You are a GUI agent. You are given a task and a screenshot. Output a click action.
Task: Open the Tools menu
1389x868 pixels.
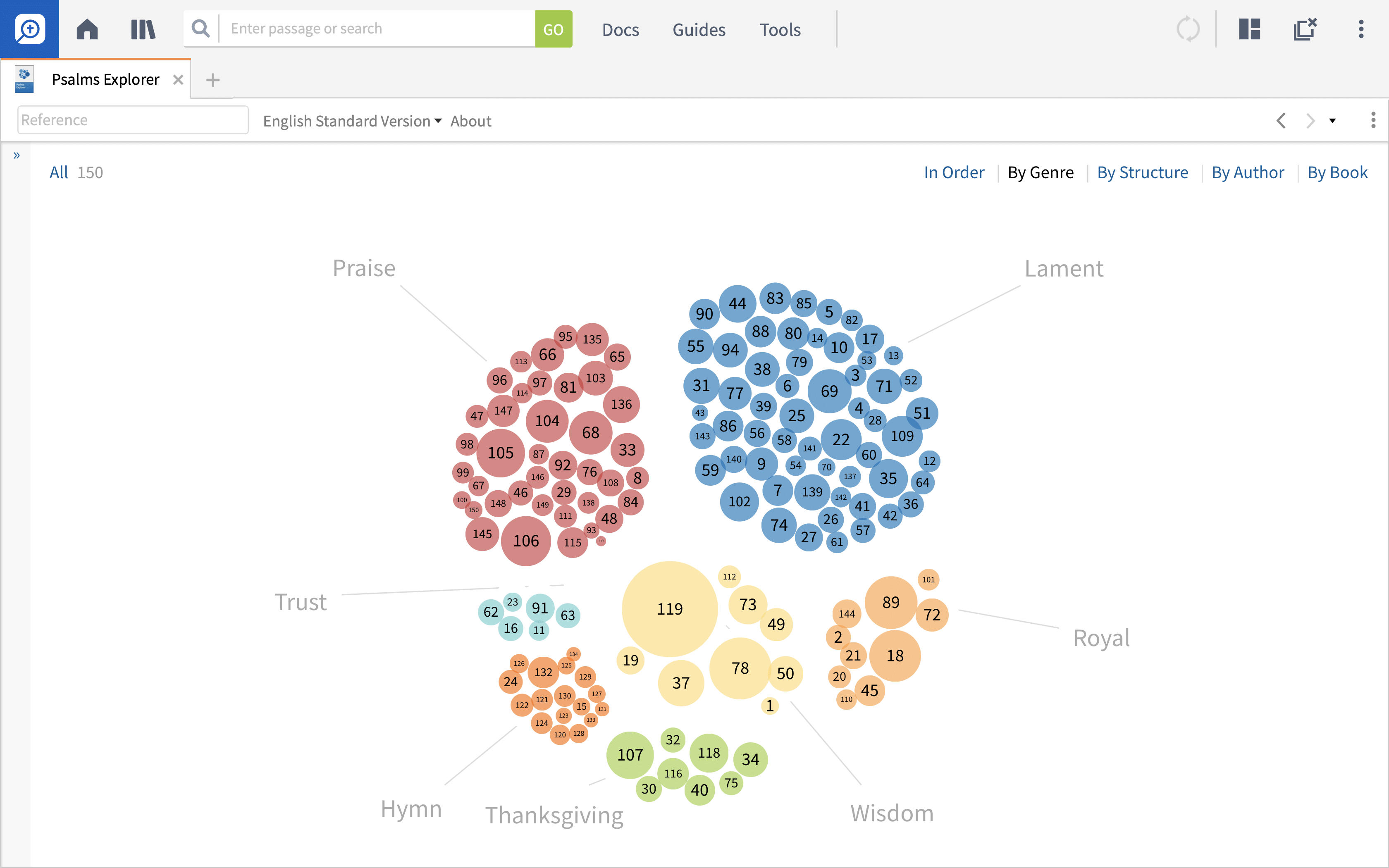coord(780,29)
